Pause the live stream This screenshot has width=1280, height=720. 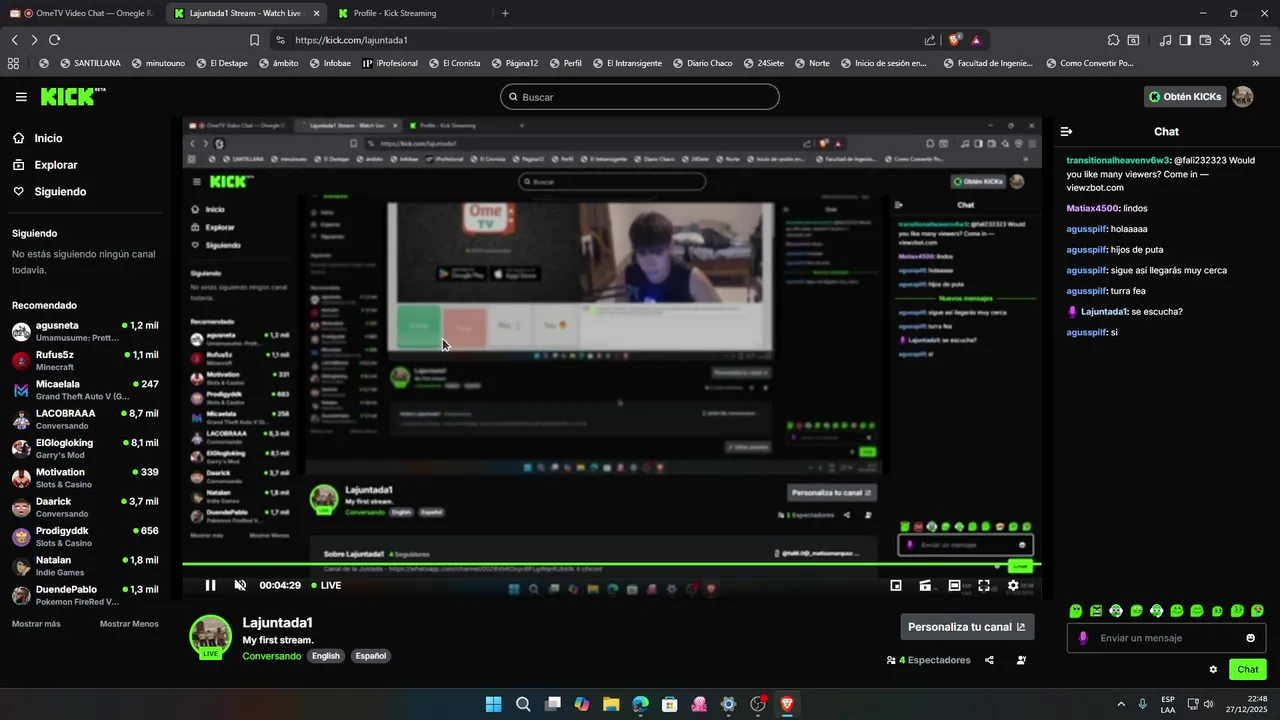pos(210,585)
